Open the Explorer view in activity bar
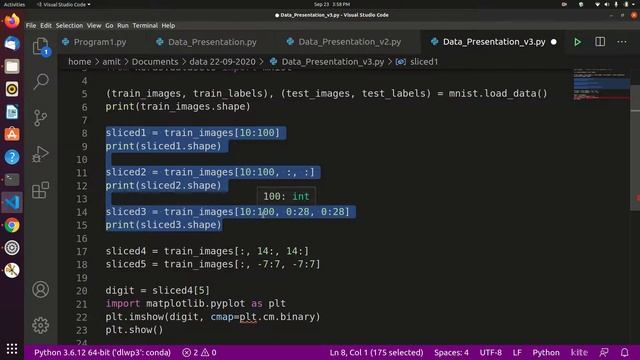640x360 pixels. point(40,47)
